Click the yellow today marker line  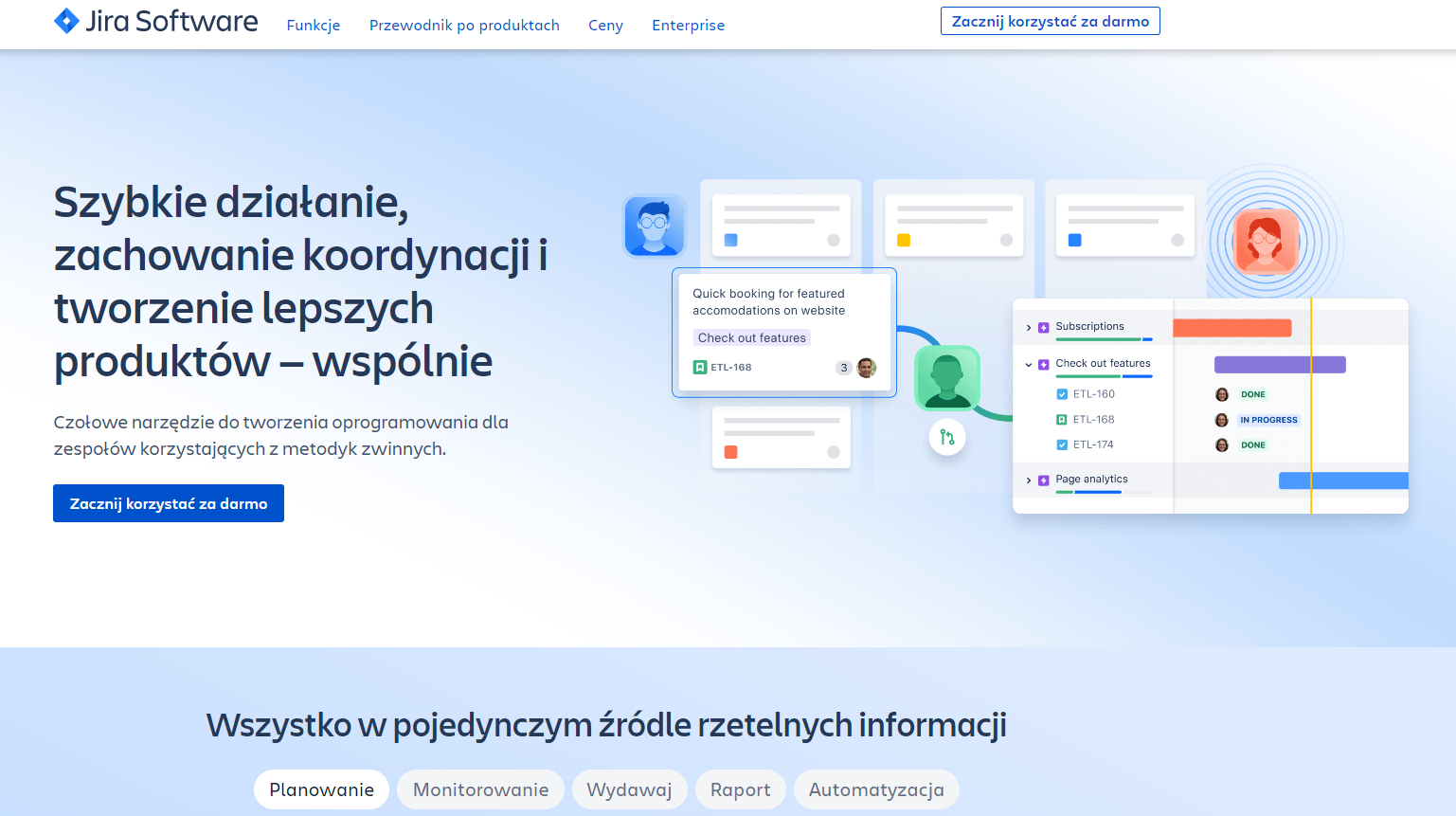point(1311,406)
